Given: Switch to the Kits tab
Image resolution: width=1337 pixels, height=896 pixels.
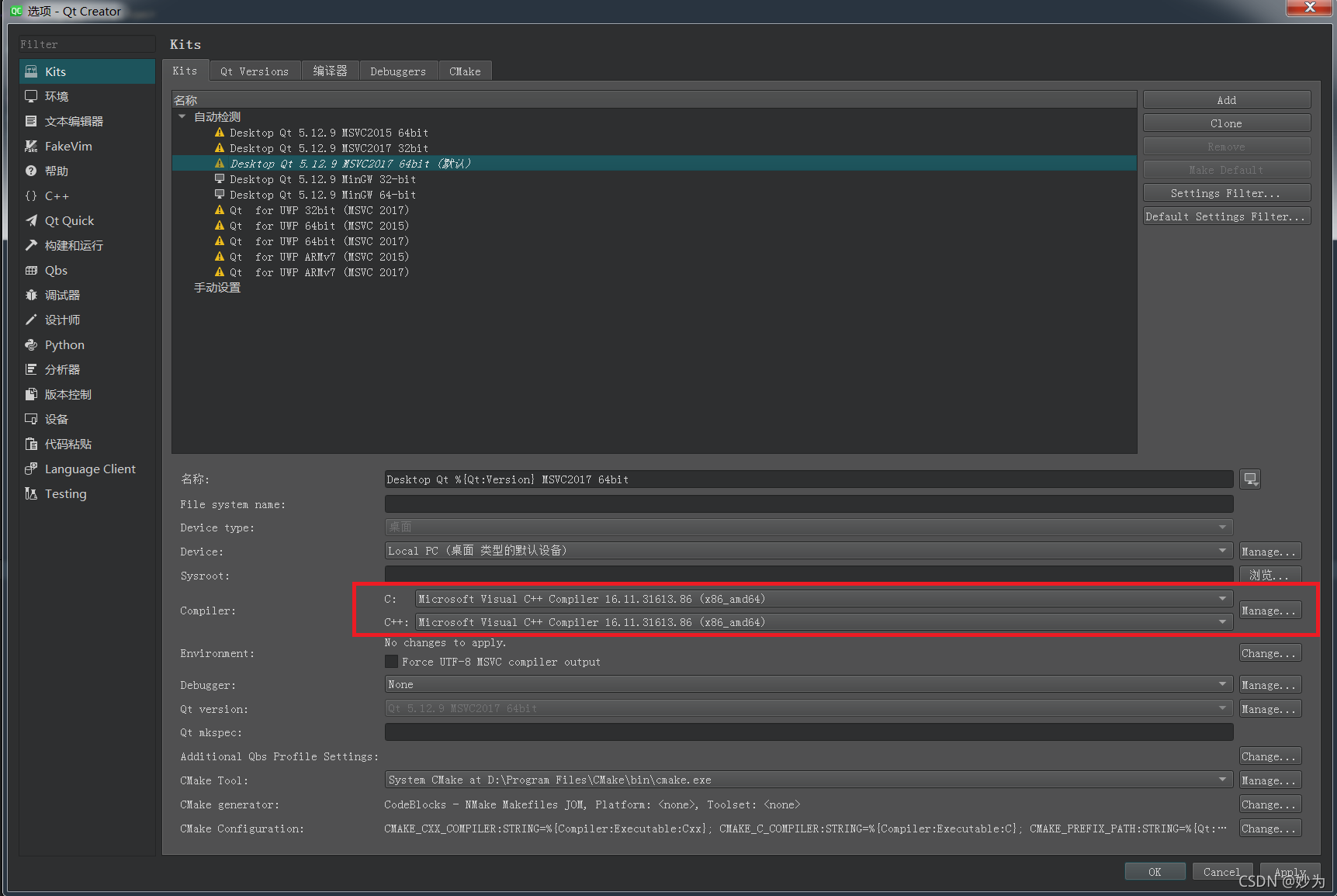Looking at the screenshot, I should click(185, 71).
